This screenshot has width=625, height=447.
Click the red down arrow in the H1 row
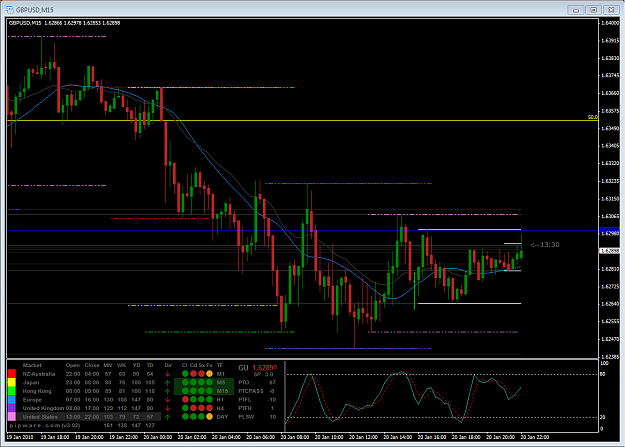click(x=168, y=400)
